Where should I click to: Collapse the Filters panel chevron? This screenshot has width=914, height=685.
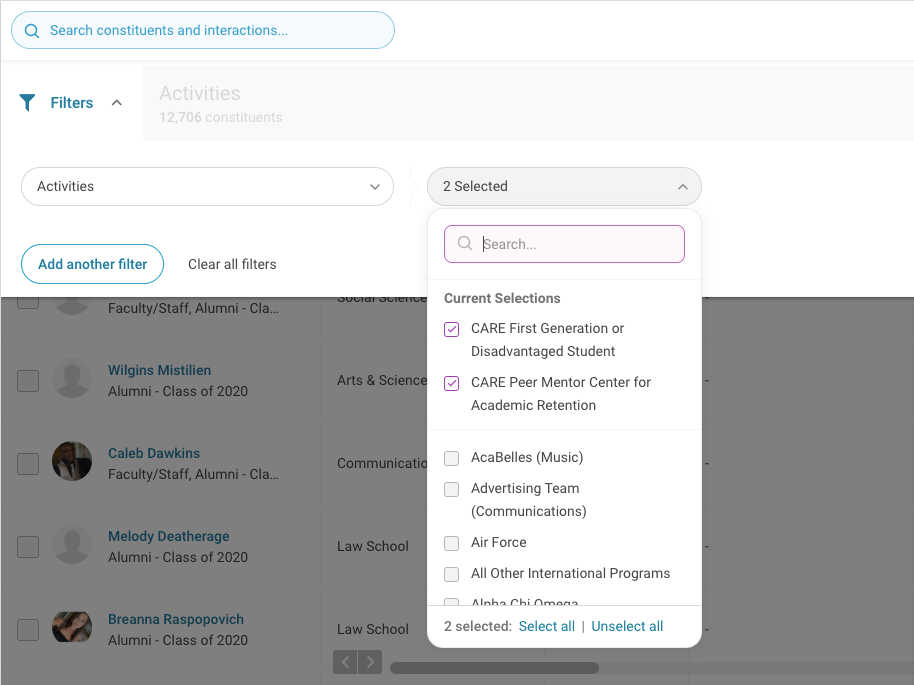(117, 102)
